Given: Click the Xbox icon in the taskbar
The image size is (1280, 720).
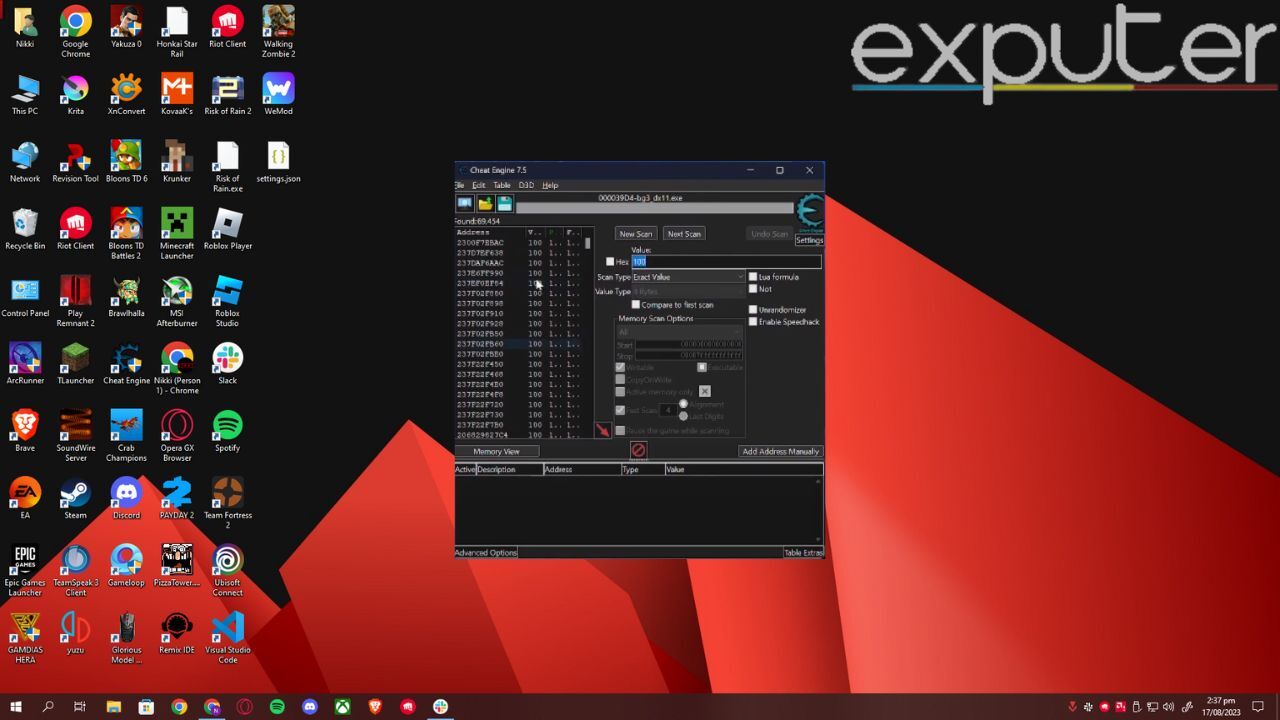Looking at the screenshot, I should [x=342, y=707].
